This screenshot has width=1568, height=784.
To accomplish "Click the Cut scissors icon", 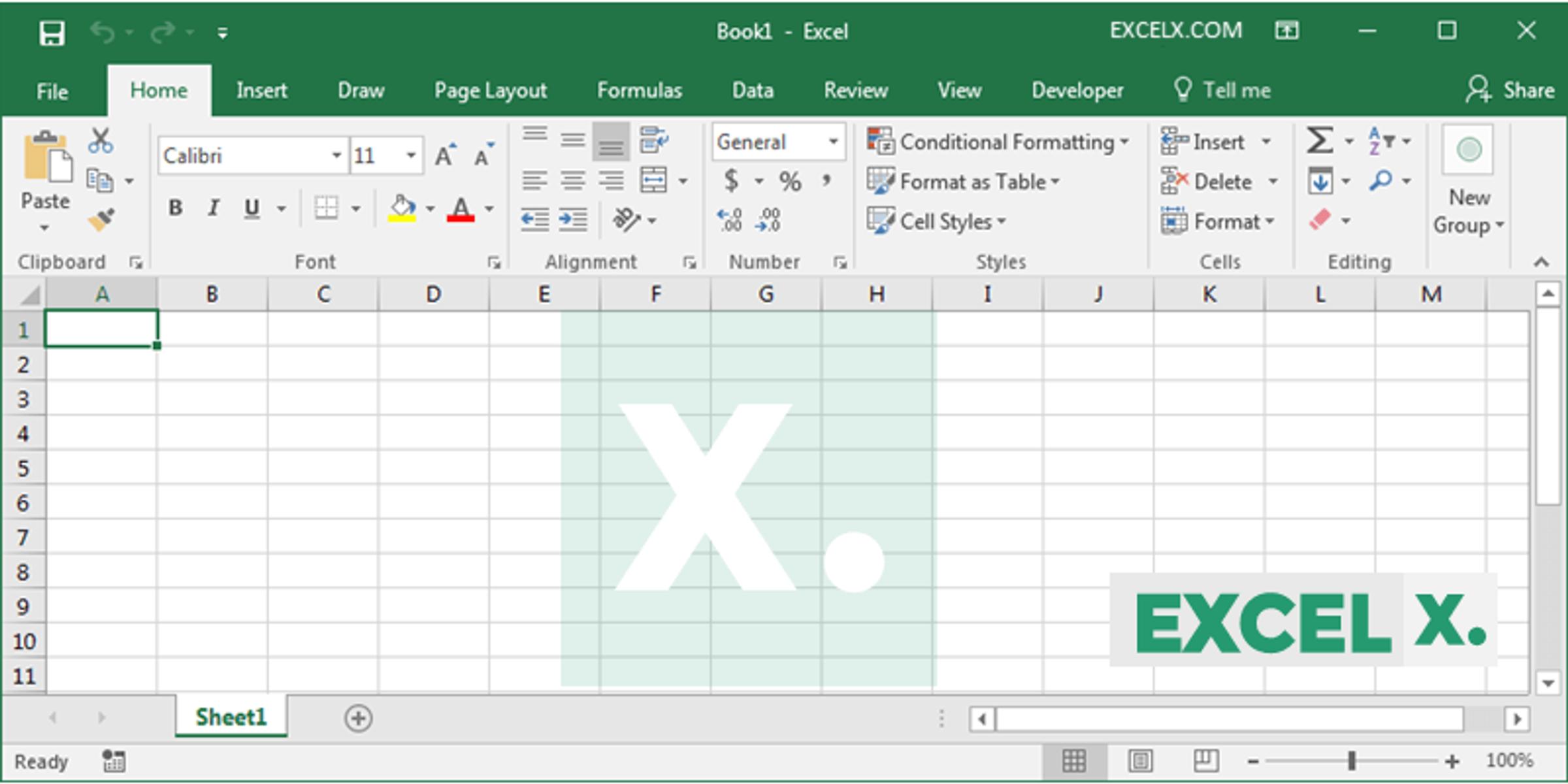I will (x=101, y=140).
